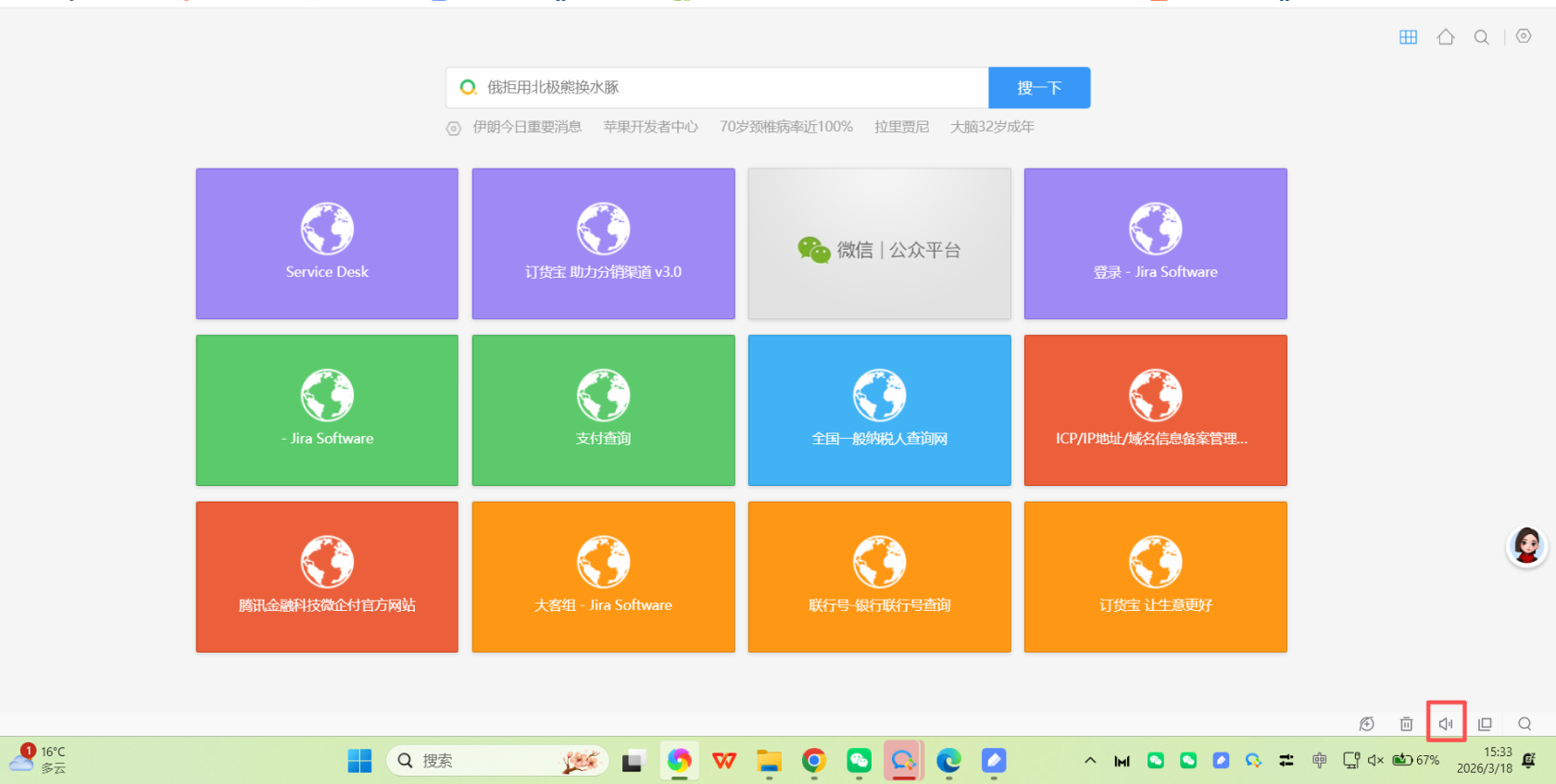Viewport: 1556px width, 784px height.
Task: Refresh hot searches icon left of 伊朗今日重要消息
Action: coord(454,129)
